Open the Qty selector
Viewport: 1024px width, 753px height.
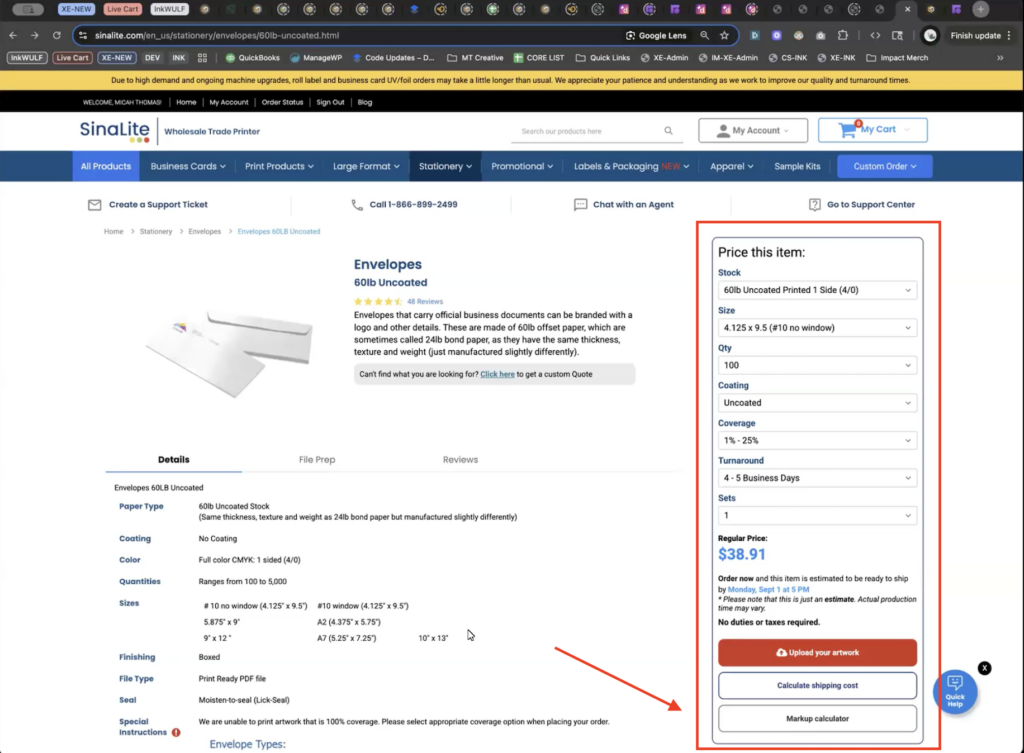[816, 365]
